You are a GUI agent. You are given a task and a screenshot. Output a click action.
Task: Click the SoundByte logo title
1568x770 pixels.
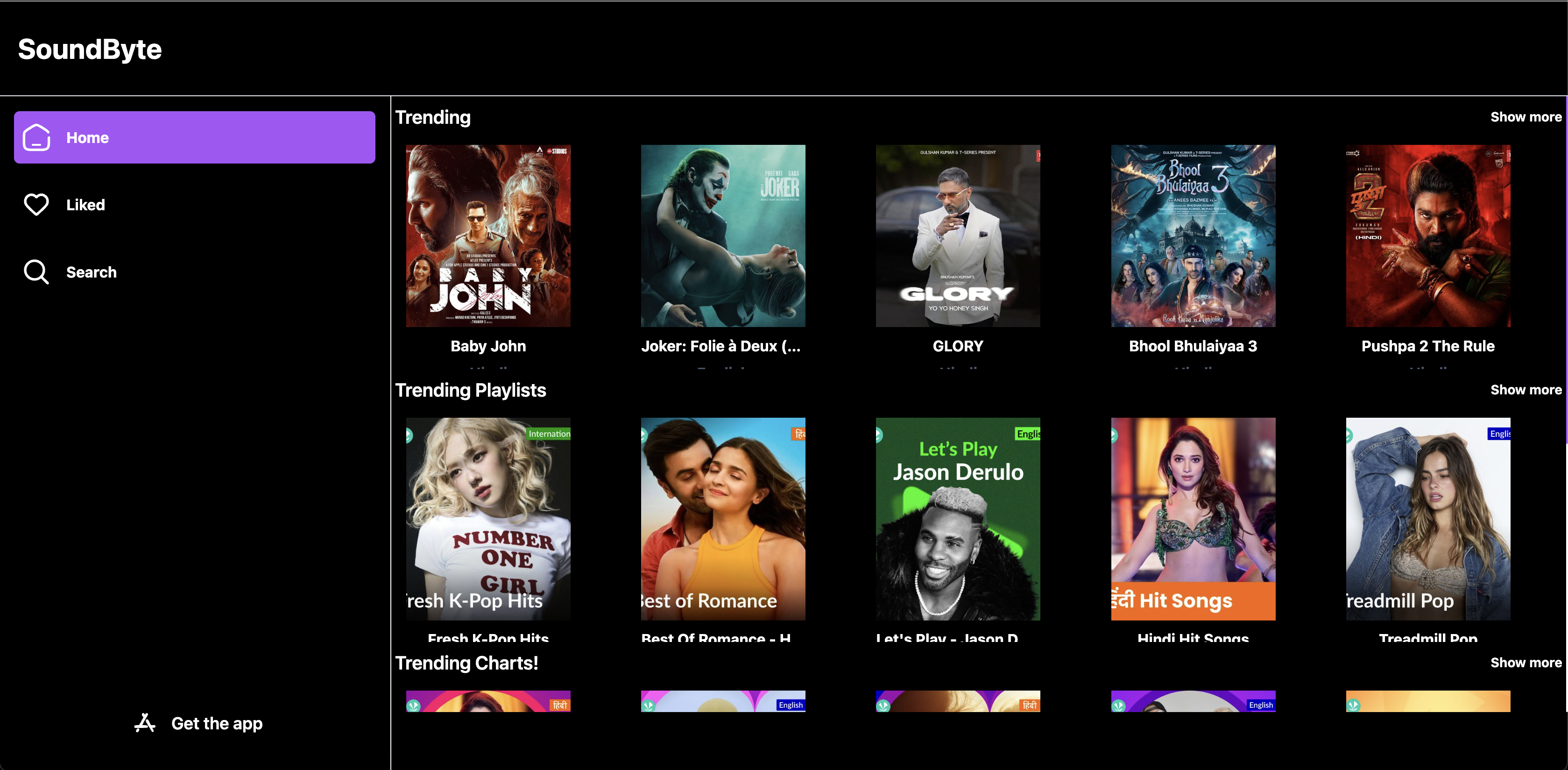(90, 50)
